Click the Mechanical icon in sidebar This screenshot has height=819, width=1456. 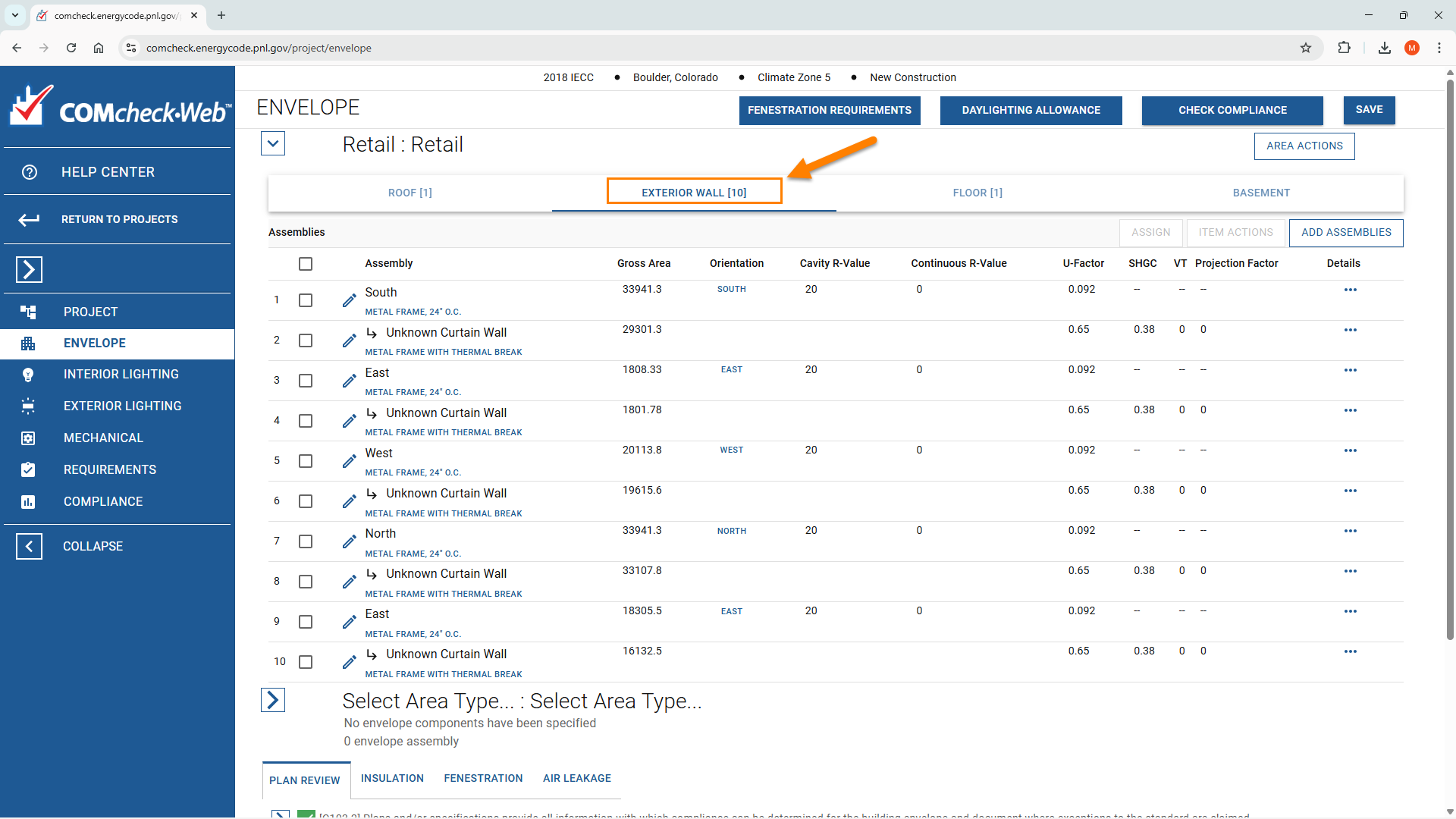pos(28,438)
